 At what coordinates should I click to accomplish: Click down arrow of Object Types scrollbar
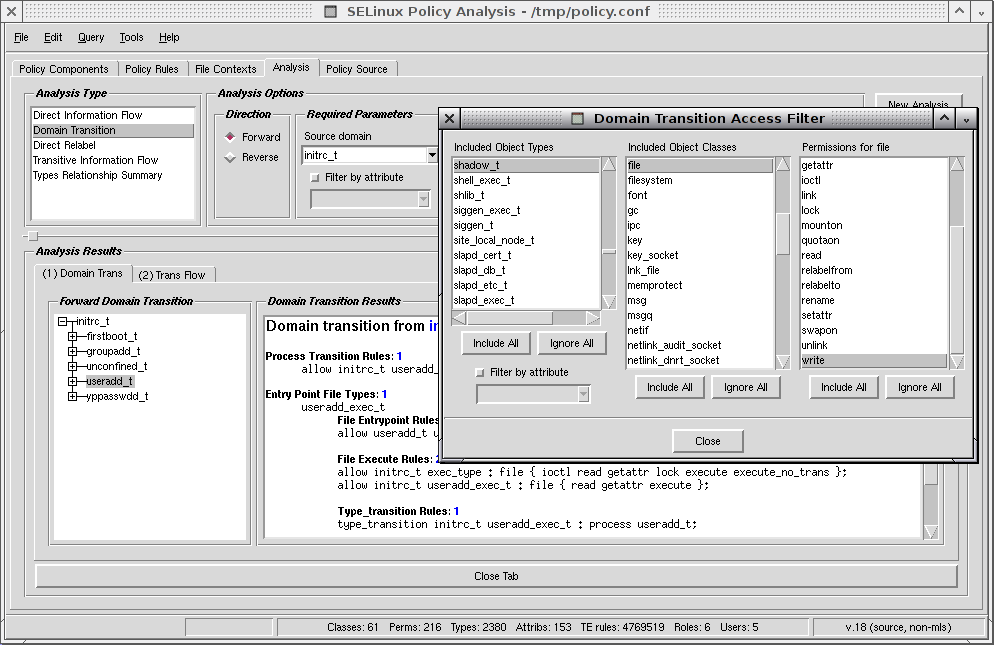click(609, 302)
